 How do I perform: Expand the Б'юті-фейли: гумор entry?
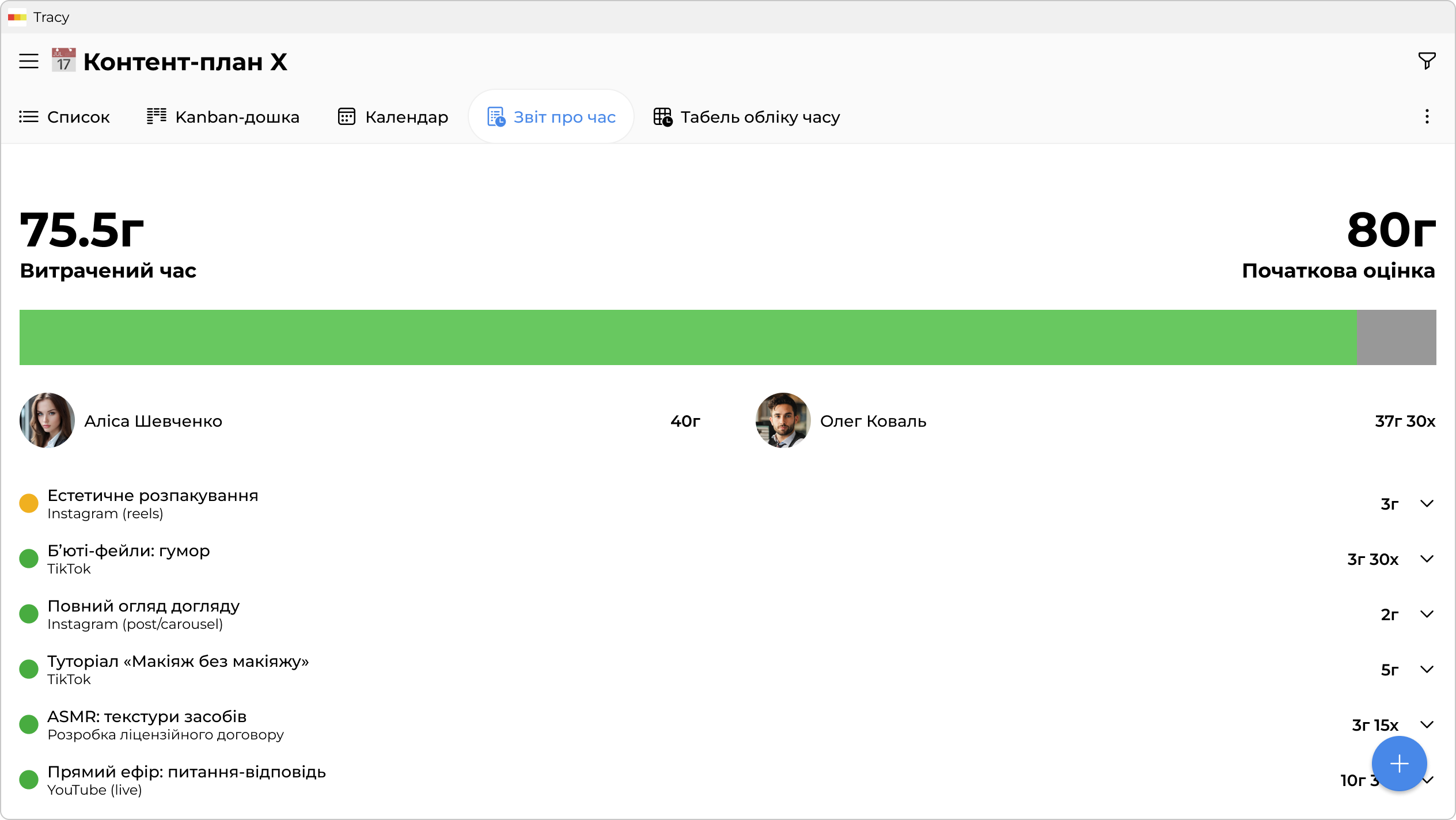(1427, 559)
